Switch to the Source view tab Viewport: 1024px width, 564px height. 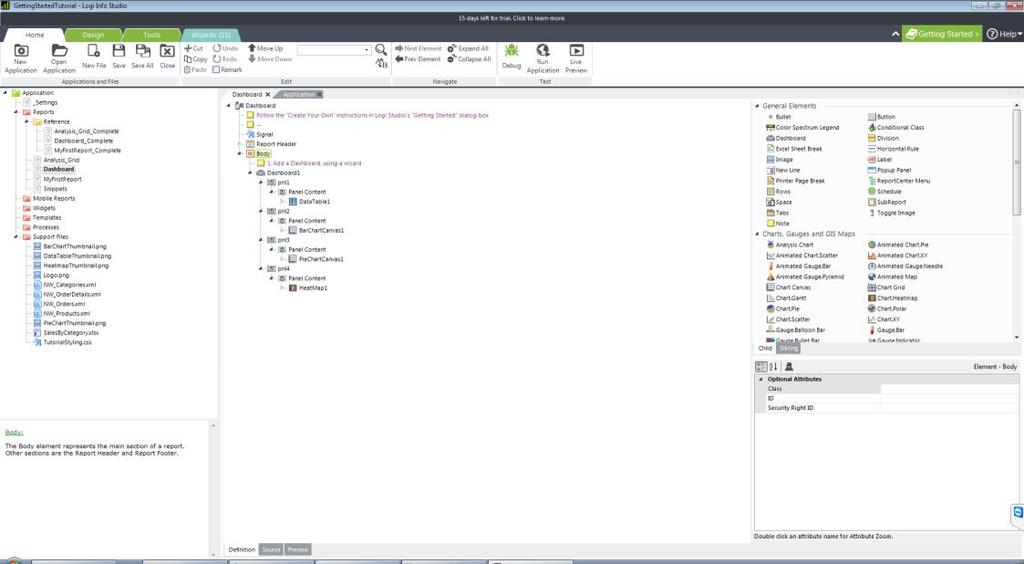271,550
